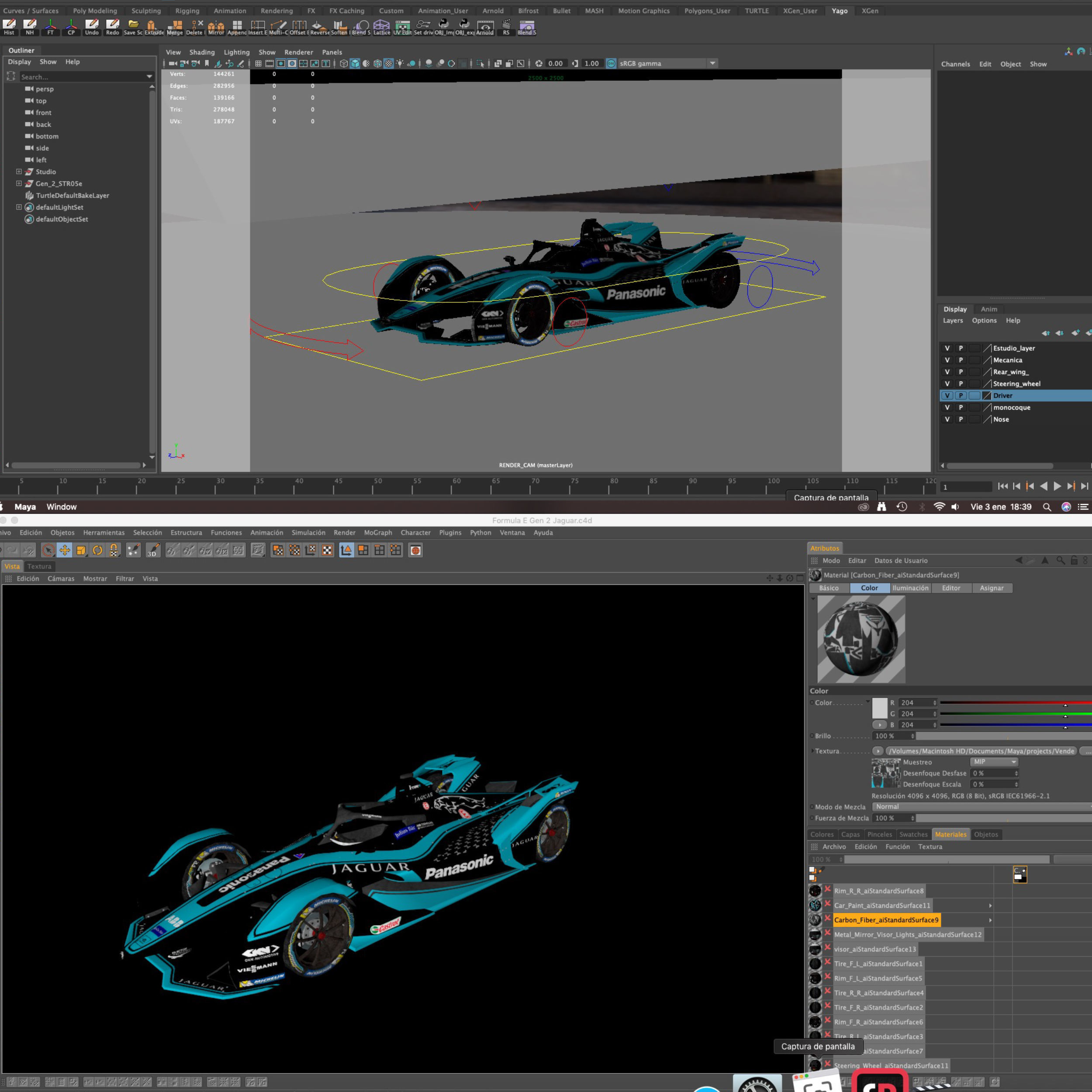
Task: Expand the Gen_2_STR05e node in Outliner
Action: tap(19, 183)
